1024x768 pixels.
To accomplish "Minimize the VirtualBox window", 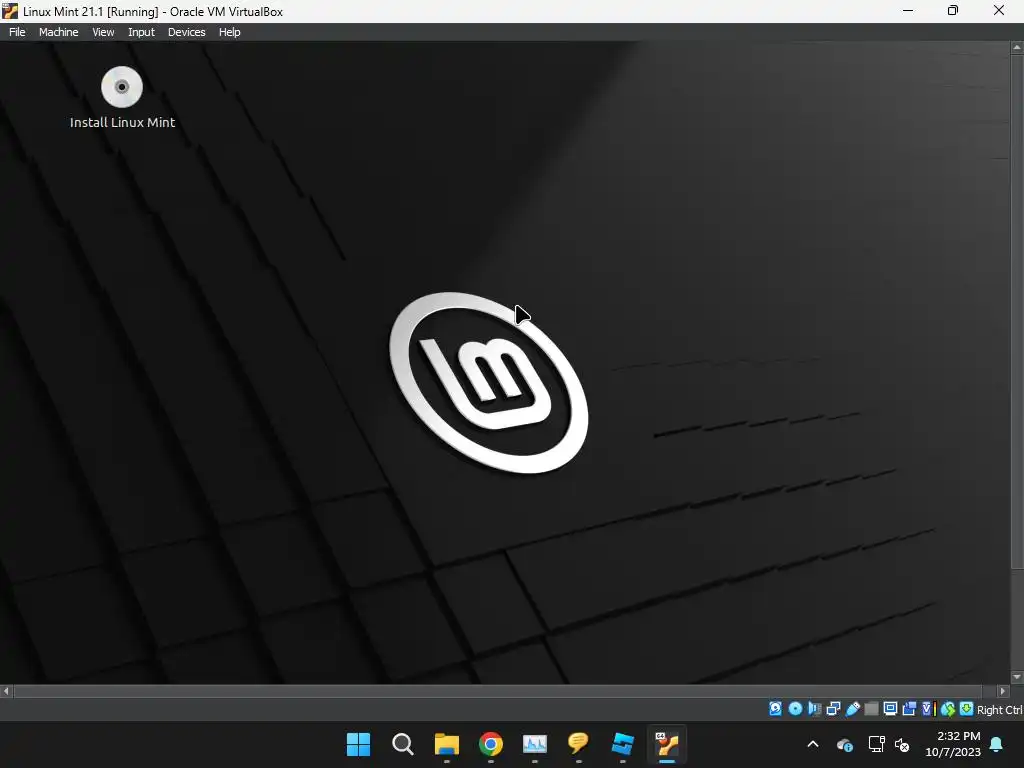I will 908,11.
